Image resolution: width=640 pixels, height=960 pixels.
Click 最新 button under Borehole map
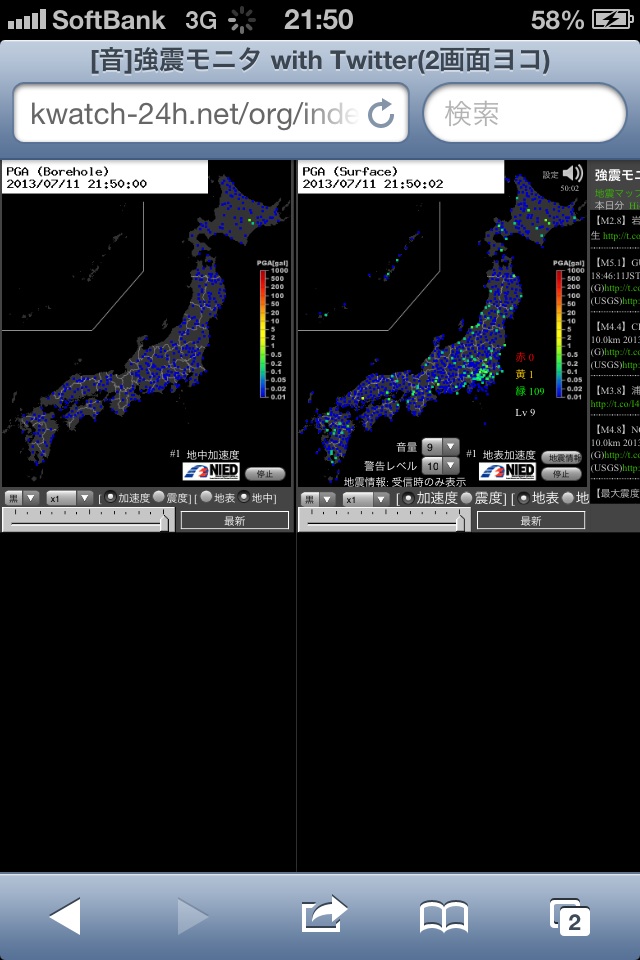tap(235, 520)
